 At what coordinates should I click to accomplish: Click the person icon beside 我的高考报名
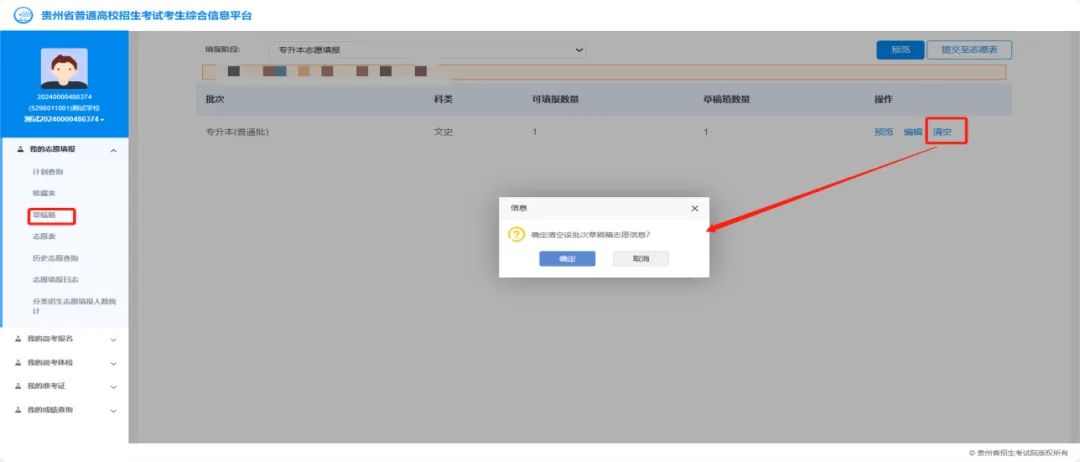pos(19,339)
